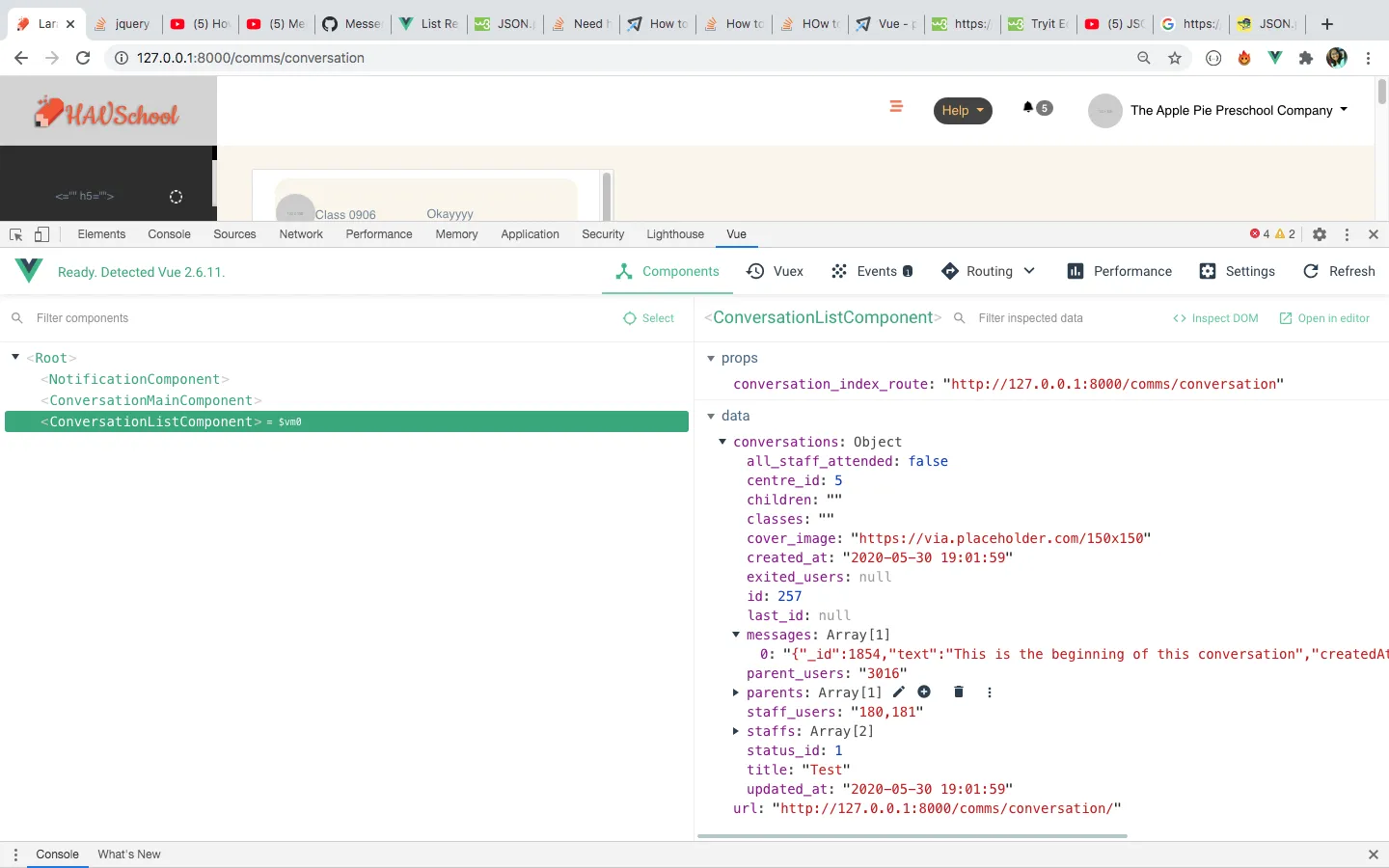Image resolution: width=1389 pixels, height=868 pixels.
Task: Open the Security DevTools tab
Action: pos(603,234)
